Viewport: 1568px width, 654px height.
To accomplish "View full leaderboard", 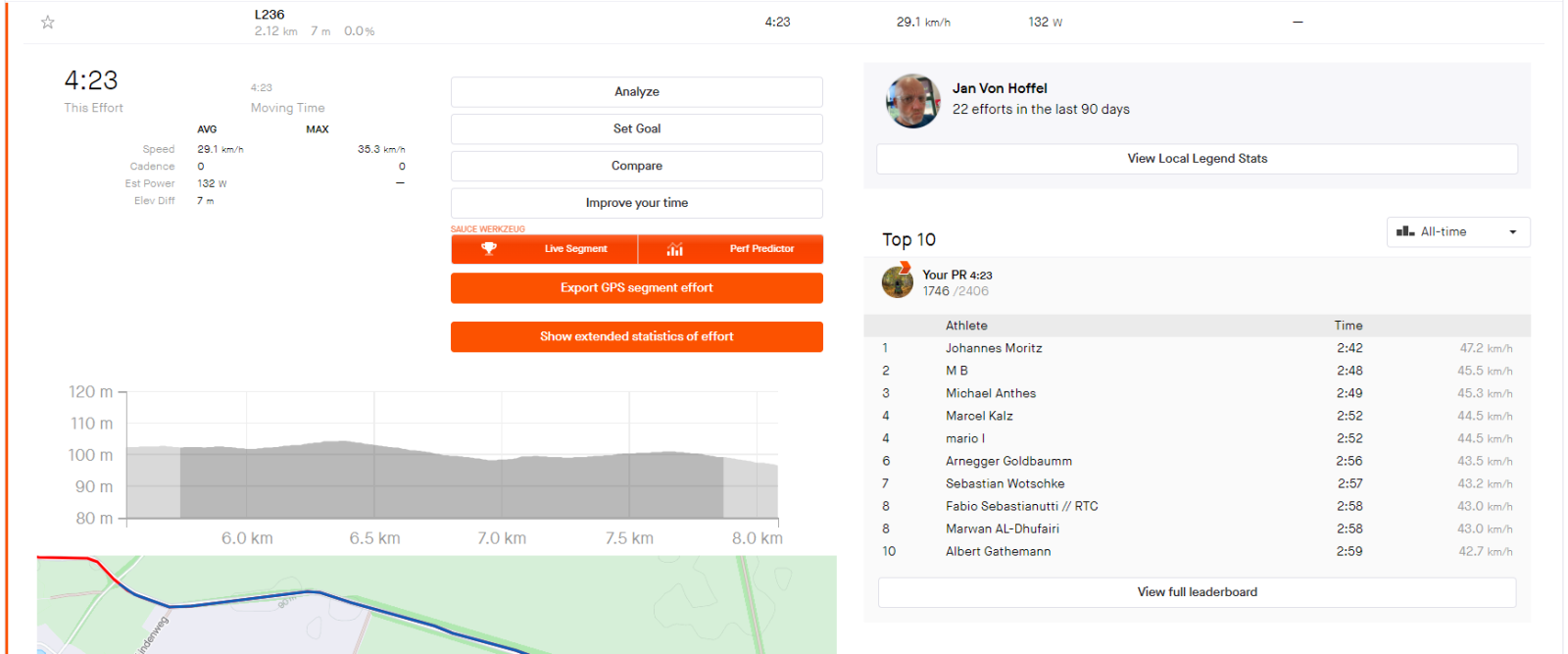I will coord(1197,592).
